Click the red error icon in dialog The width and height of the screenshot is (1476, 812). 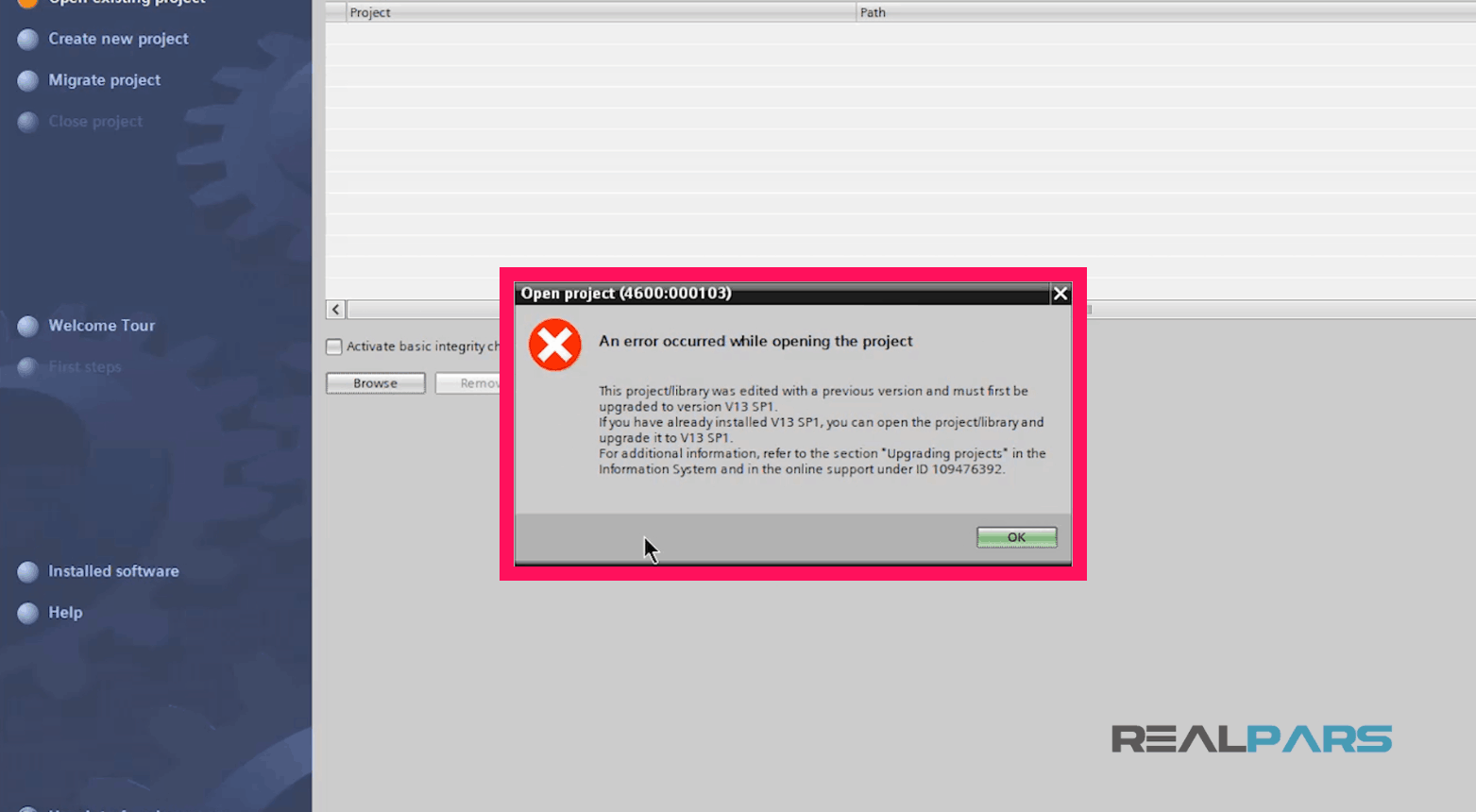coord(555,345)
